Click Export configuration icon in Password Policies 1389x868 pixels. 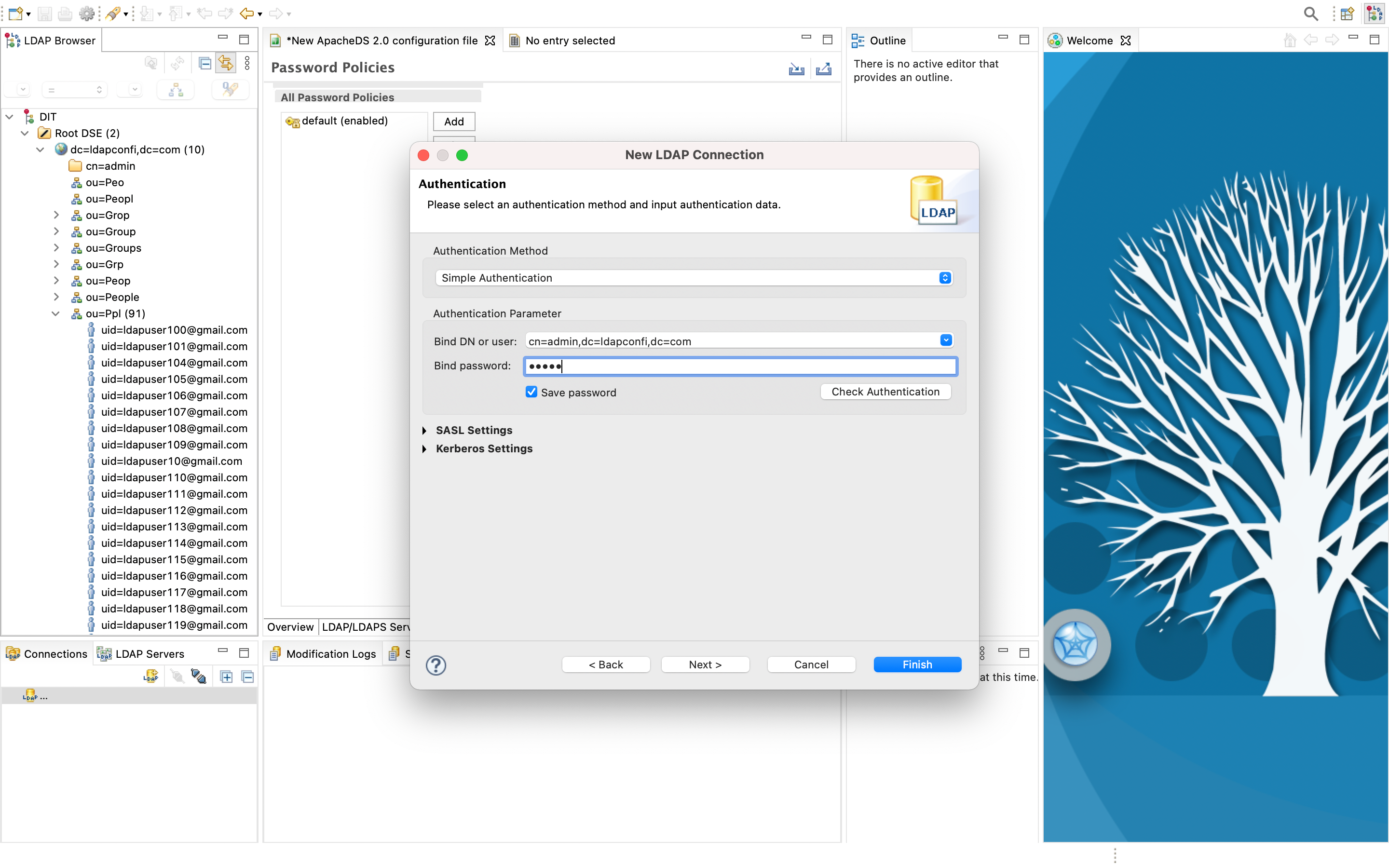(x=824, y=69)
